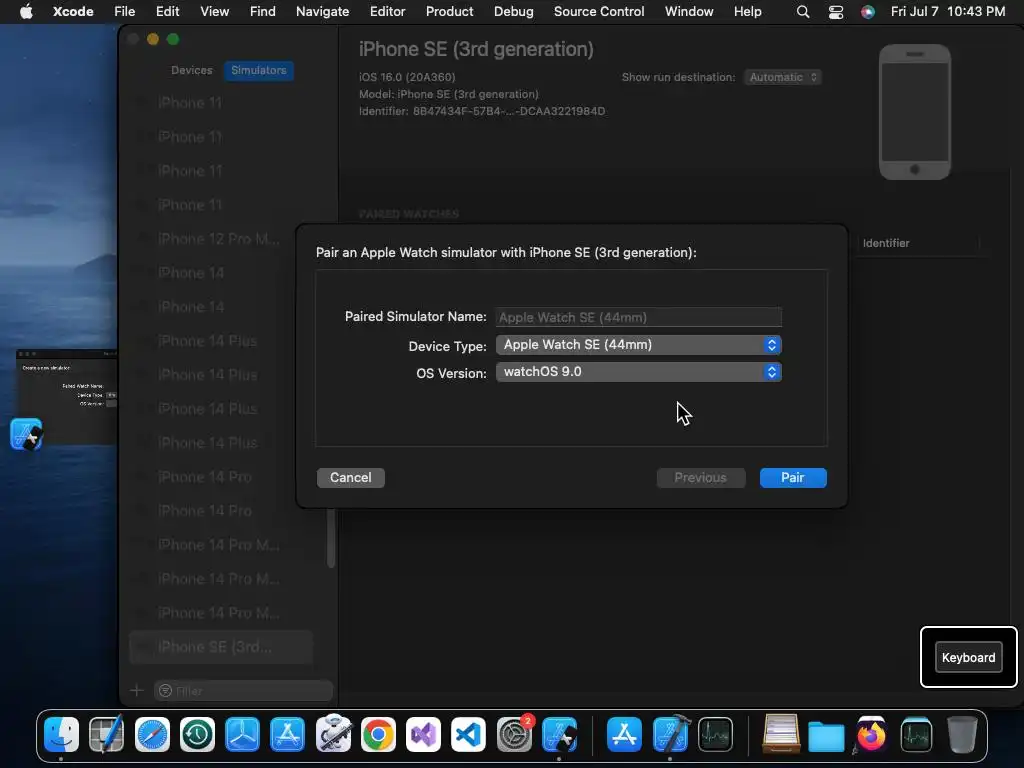1024x768 pixels.
Task: Open Activity Monitor beside the Xcode hammer icon
Action: (x=715, y=735)
